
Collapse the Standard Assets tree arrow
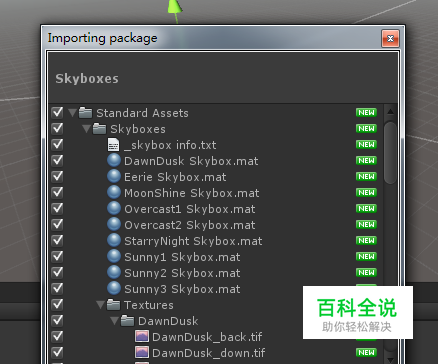pos(72,113)
